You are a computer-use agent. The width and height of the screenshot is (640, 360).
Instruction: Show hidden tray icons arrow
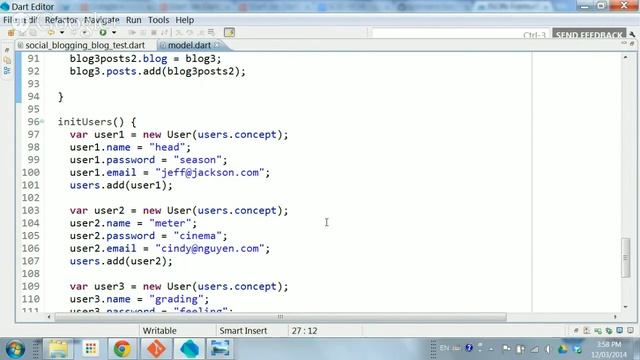pyautogui.click(x=491, y=349)
